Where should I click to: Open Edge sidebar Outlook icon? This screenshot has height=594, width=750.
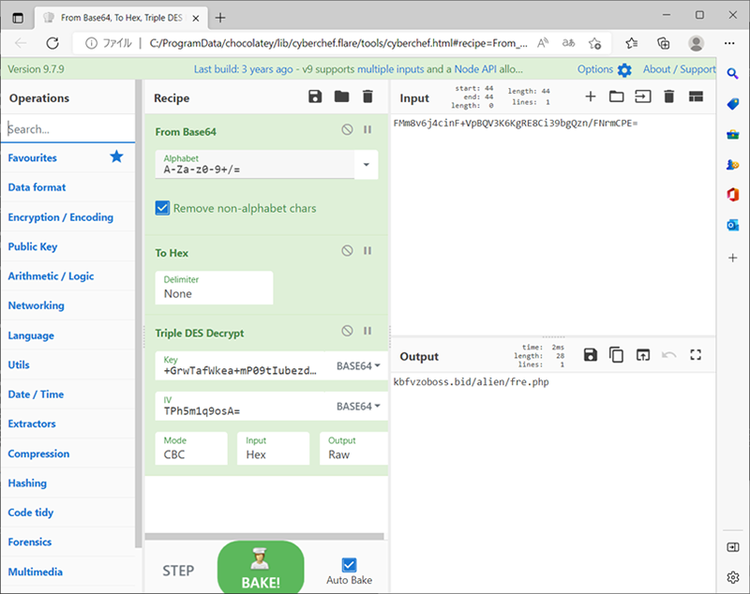[733, 224]
